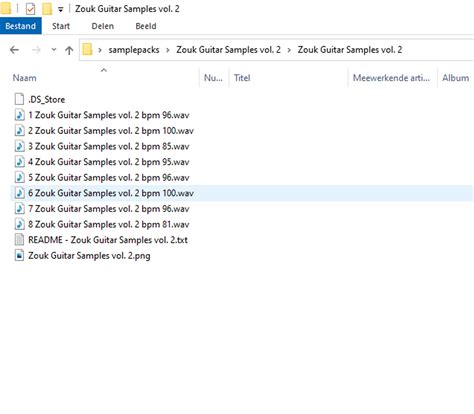Click audio icon of file 6 bpm 100
The width and height of the screenshot is (474, 414).
click(x=19, y=193)
